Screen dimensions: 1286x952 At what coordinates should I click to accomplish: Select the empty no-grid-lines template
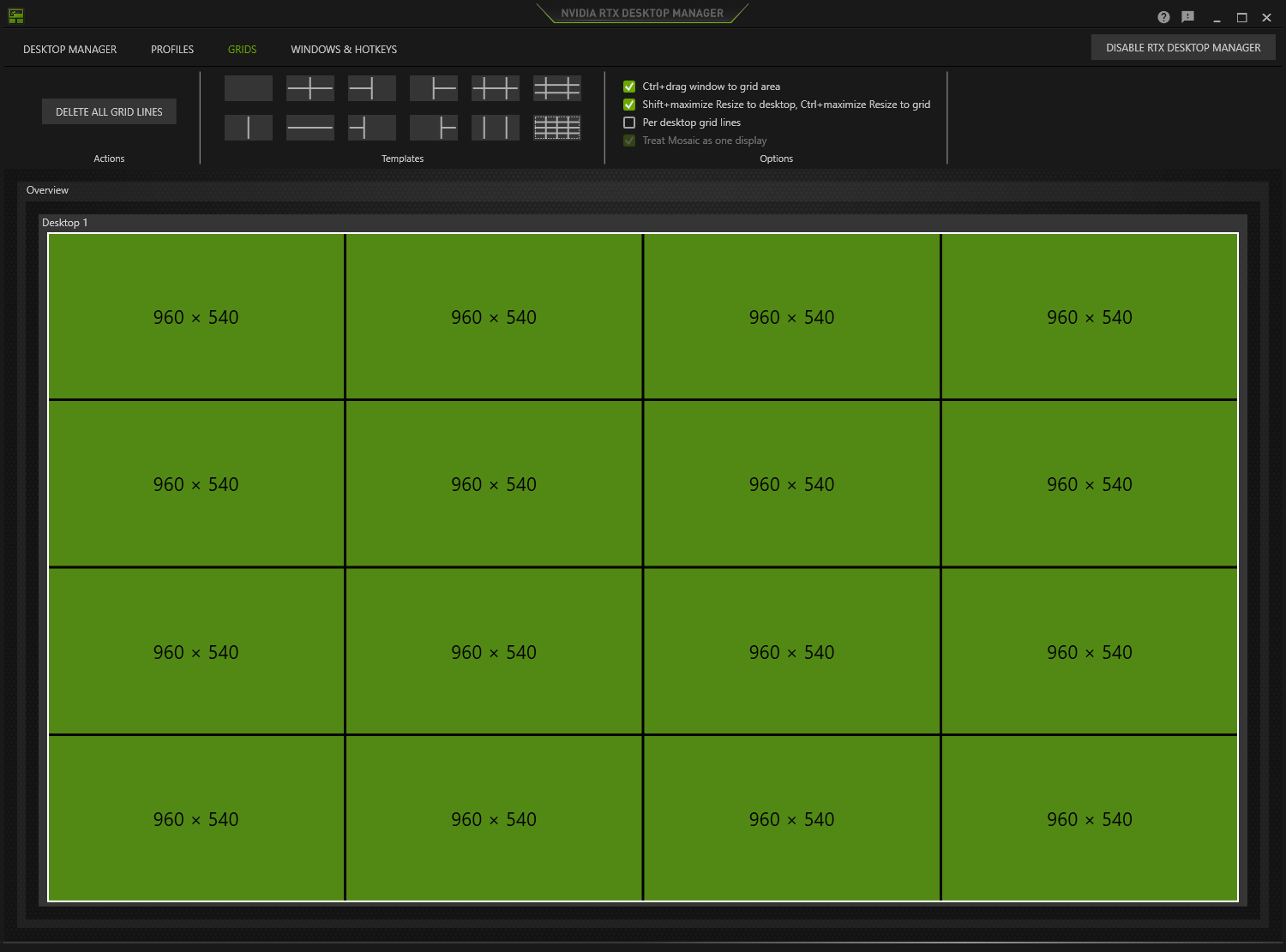tap(249, 88)
